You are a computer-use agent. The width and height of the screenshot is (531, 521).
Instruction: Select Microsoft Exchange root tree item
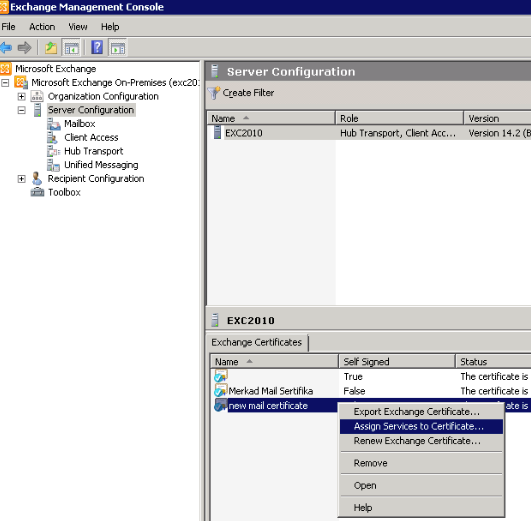(56, 69)
